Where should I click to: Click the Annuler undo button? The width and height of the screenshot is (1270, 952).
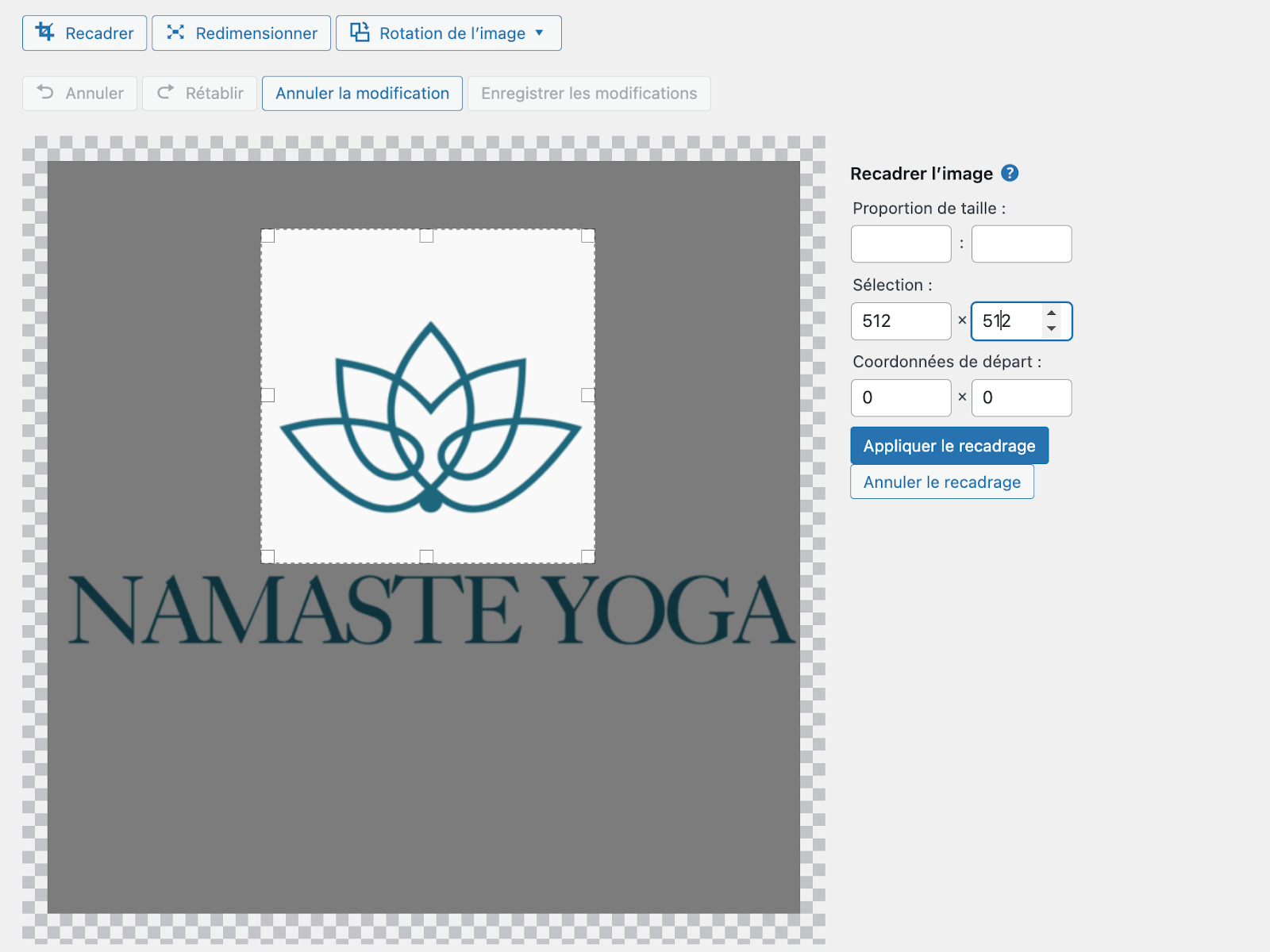pos(80,94)
